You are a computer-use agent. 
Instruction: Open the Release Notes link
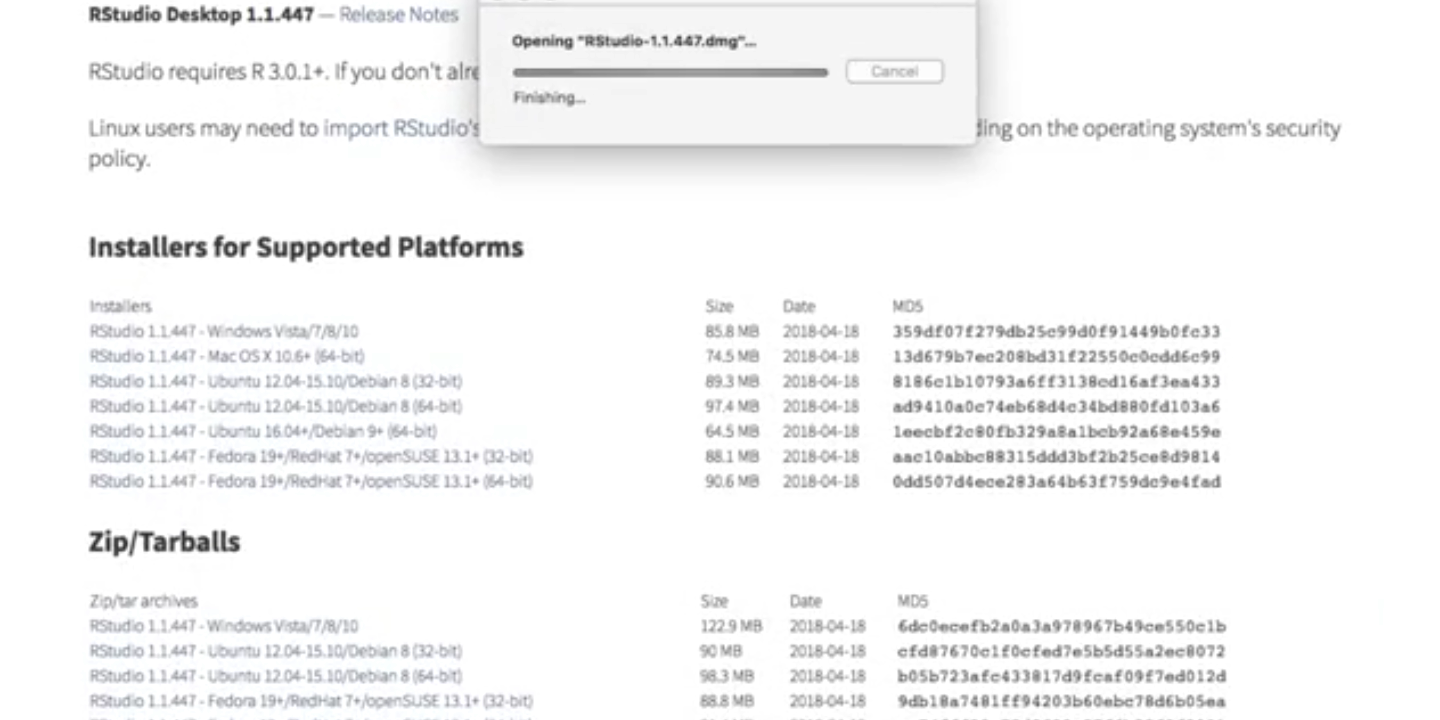coord(398,15)
